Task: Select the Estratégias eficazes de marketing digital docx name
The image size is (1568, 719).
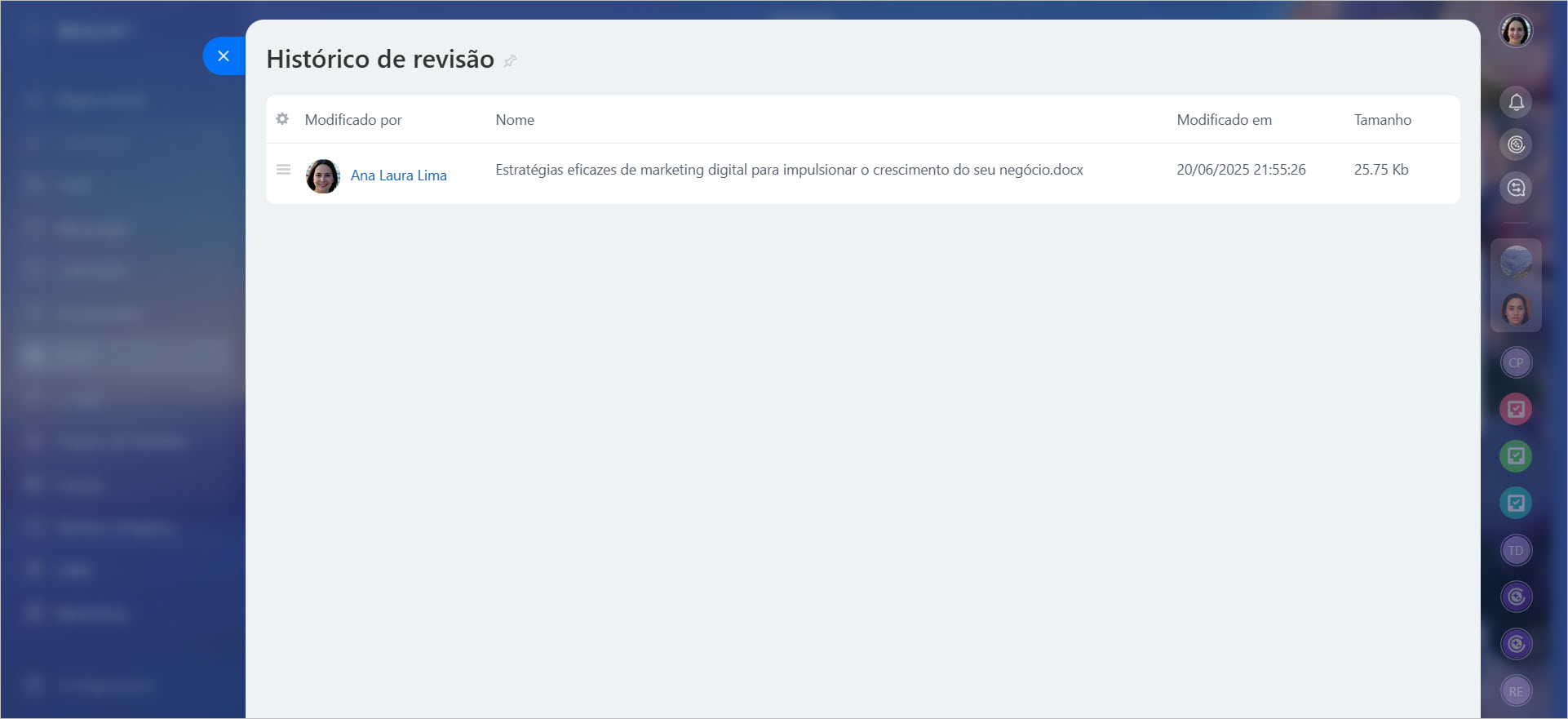Action: 789,170
